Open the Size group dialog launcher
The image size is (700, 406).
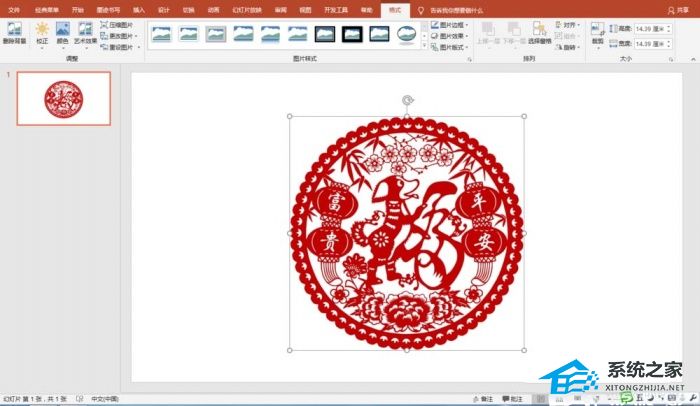(x=671, y=59)
